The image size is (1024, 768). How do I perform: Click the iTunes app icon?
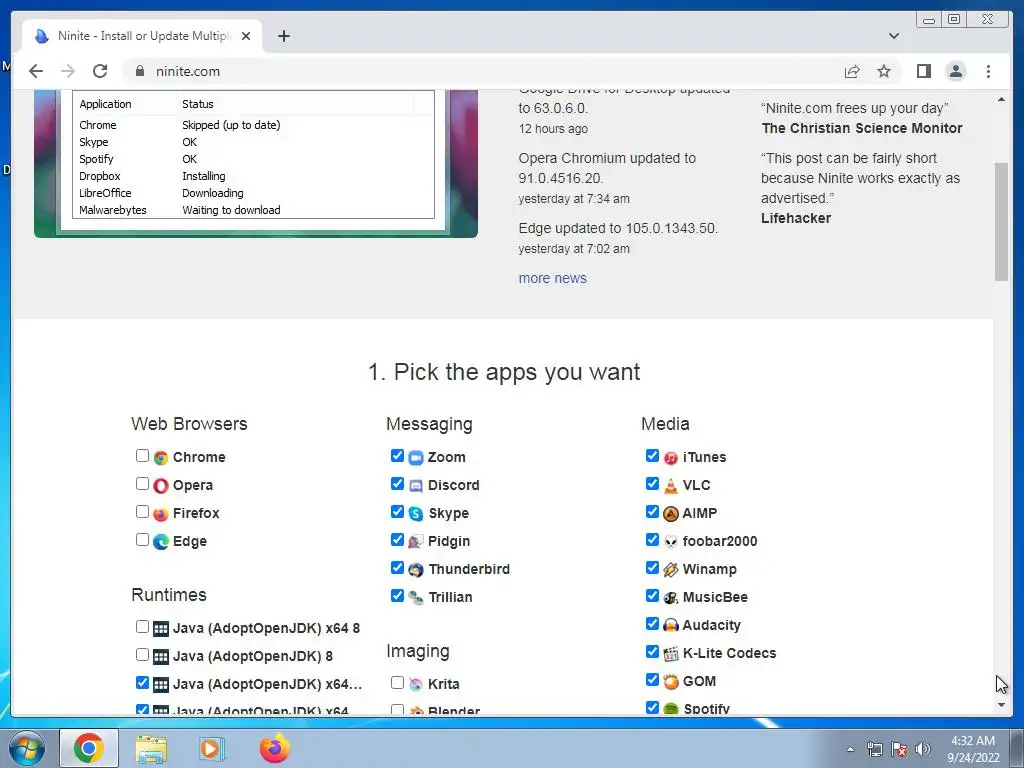[x=671, y=458]
